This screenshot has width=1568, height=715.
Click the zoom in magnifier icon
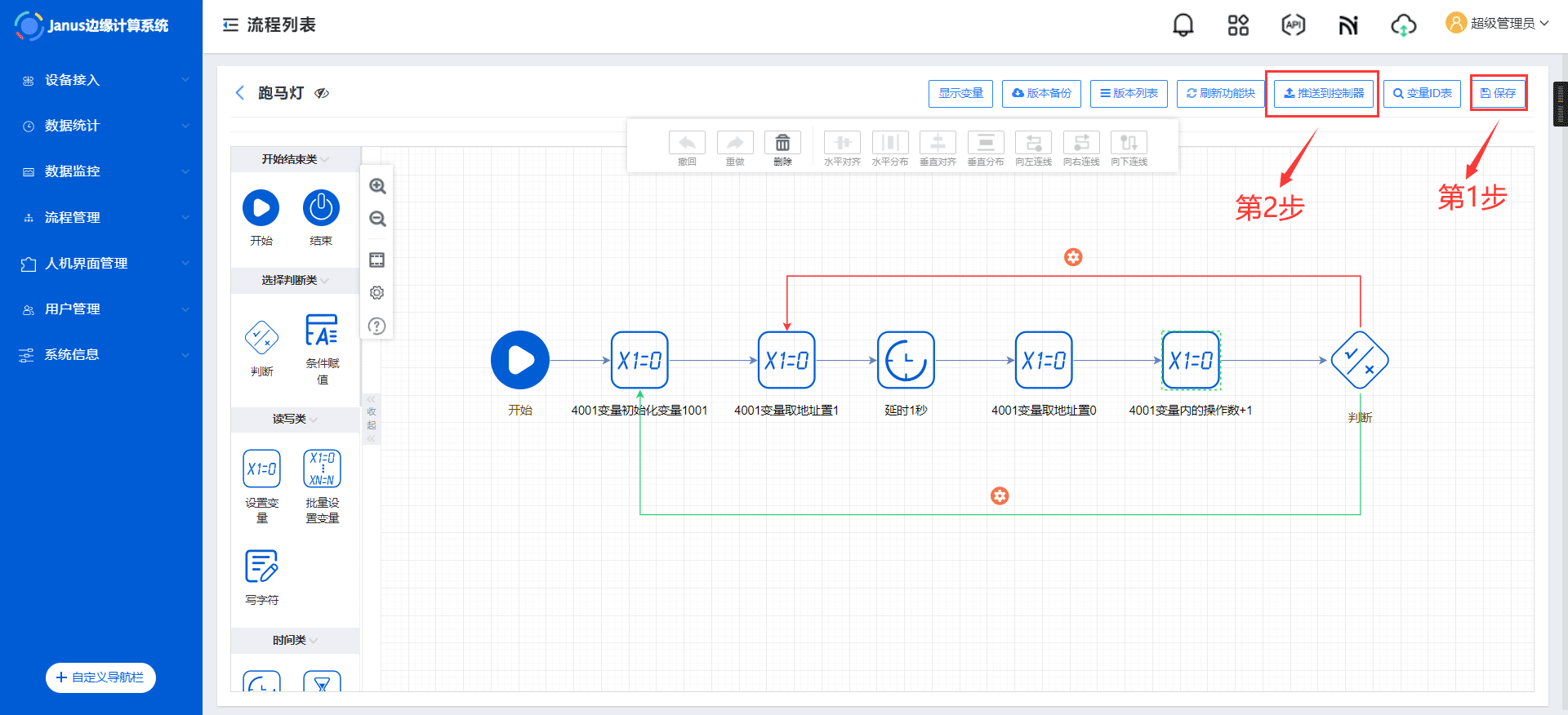377,186
